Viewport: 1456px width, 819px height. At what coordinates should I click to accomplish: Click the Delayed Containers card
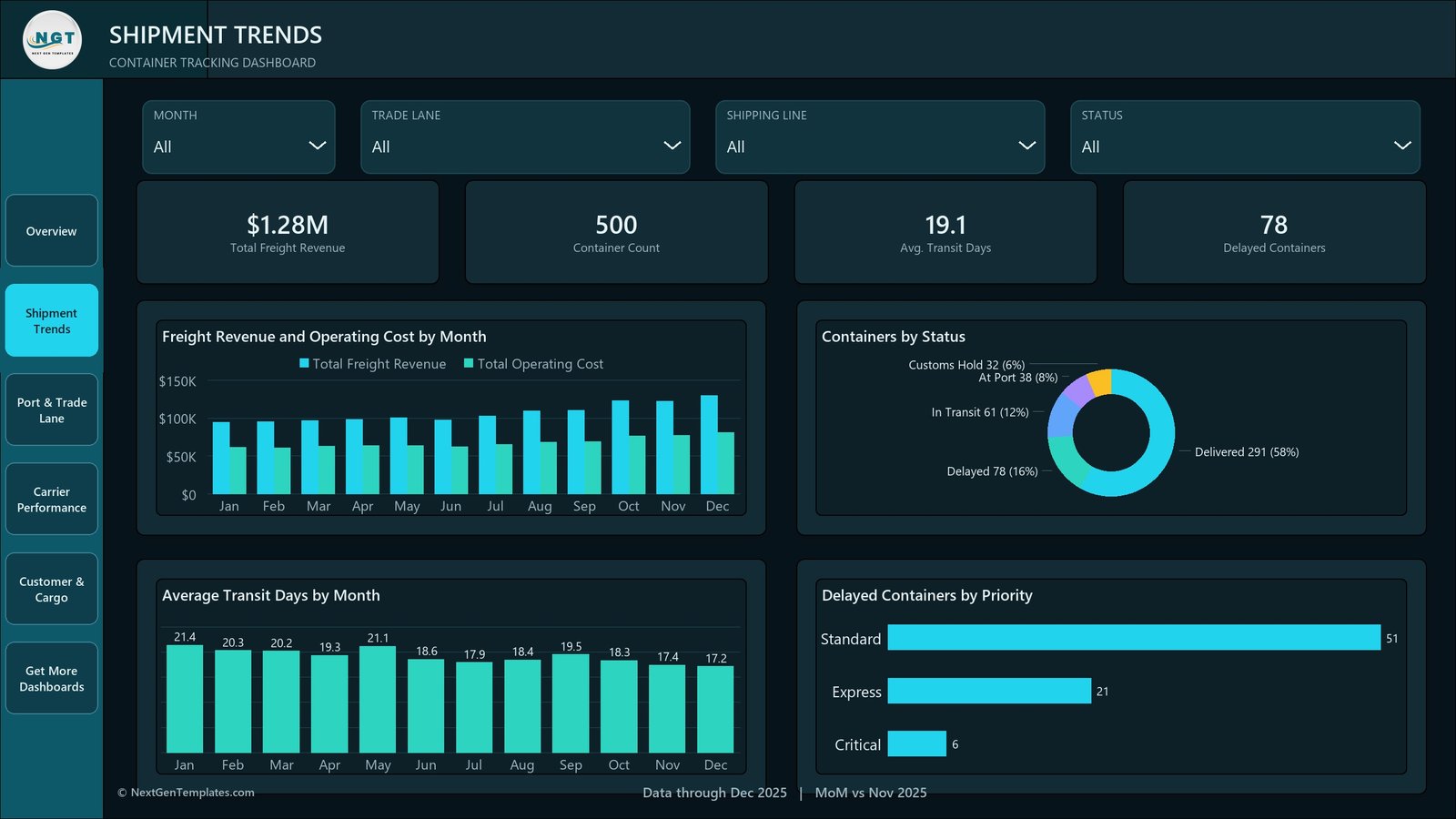1274,232
